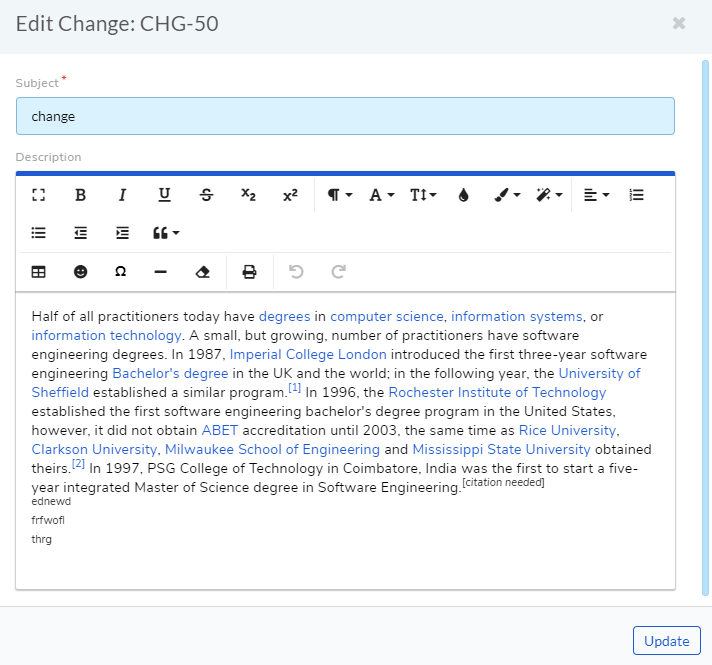
Task: Apply Strikethrough formatting
Action: pyautogui.click(x=206, y=195)
